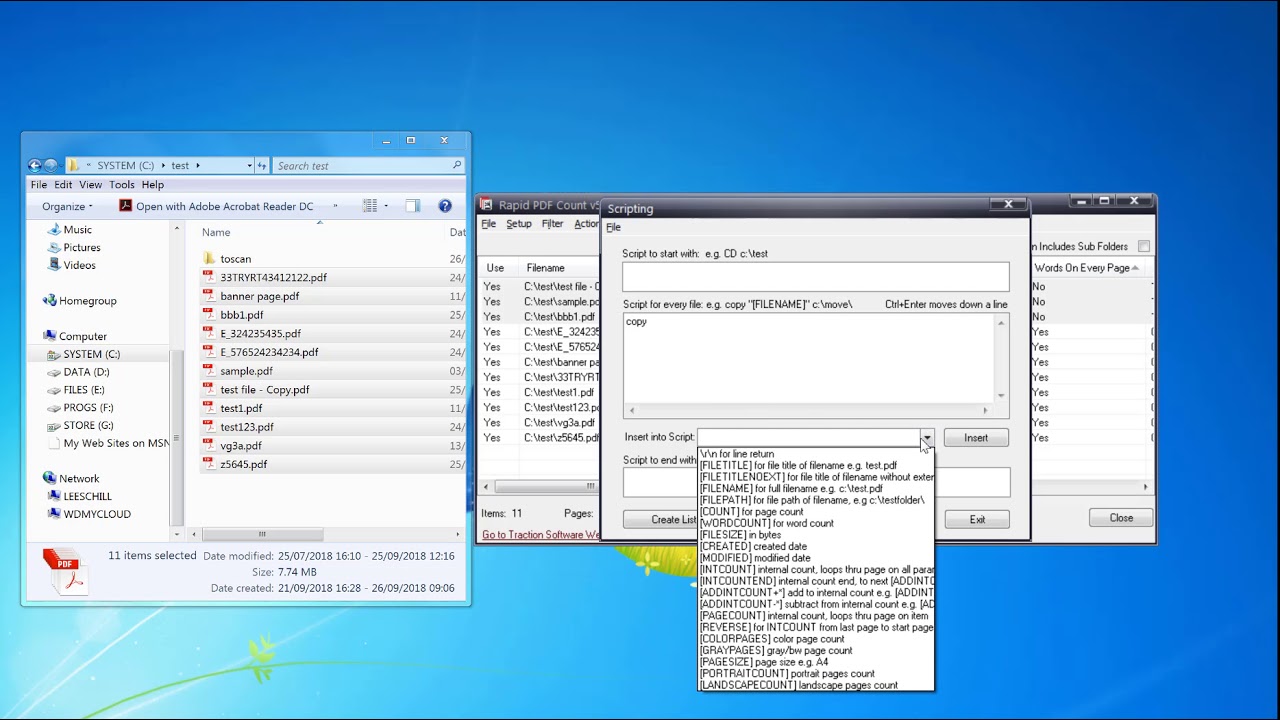Click the Explorer Help question mark icon
Screen dimensions: 1280x720
[445, 206]
